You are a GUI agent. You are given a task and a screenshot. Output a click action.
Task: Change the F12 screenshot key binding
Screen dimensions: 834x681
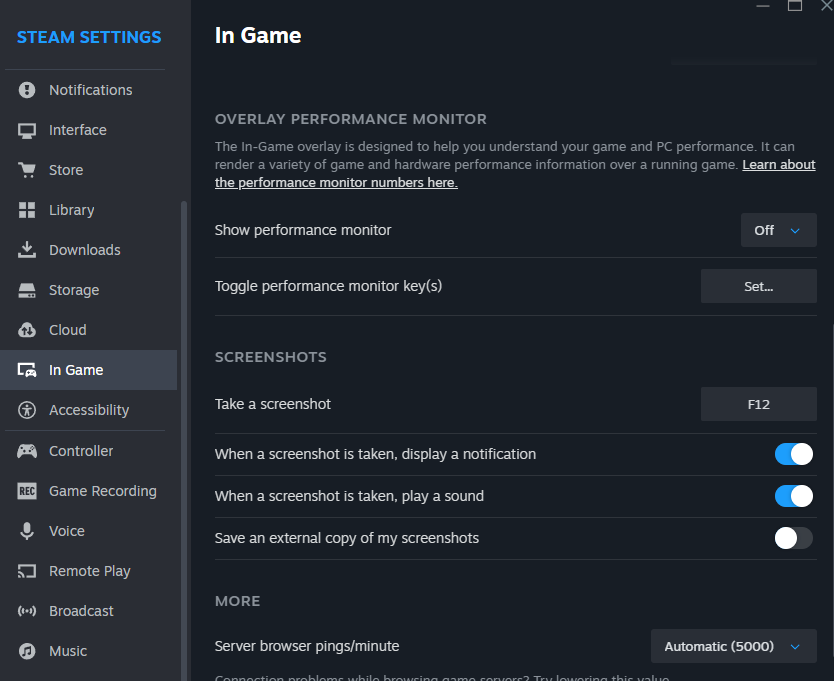758,404
